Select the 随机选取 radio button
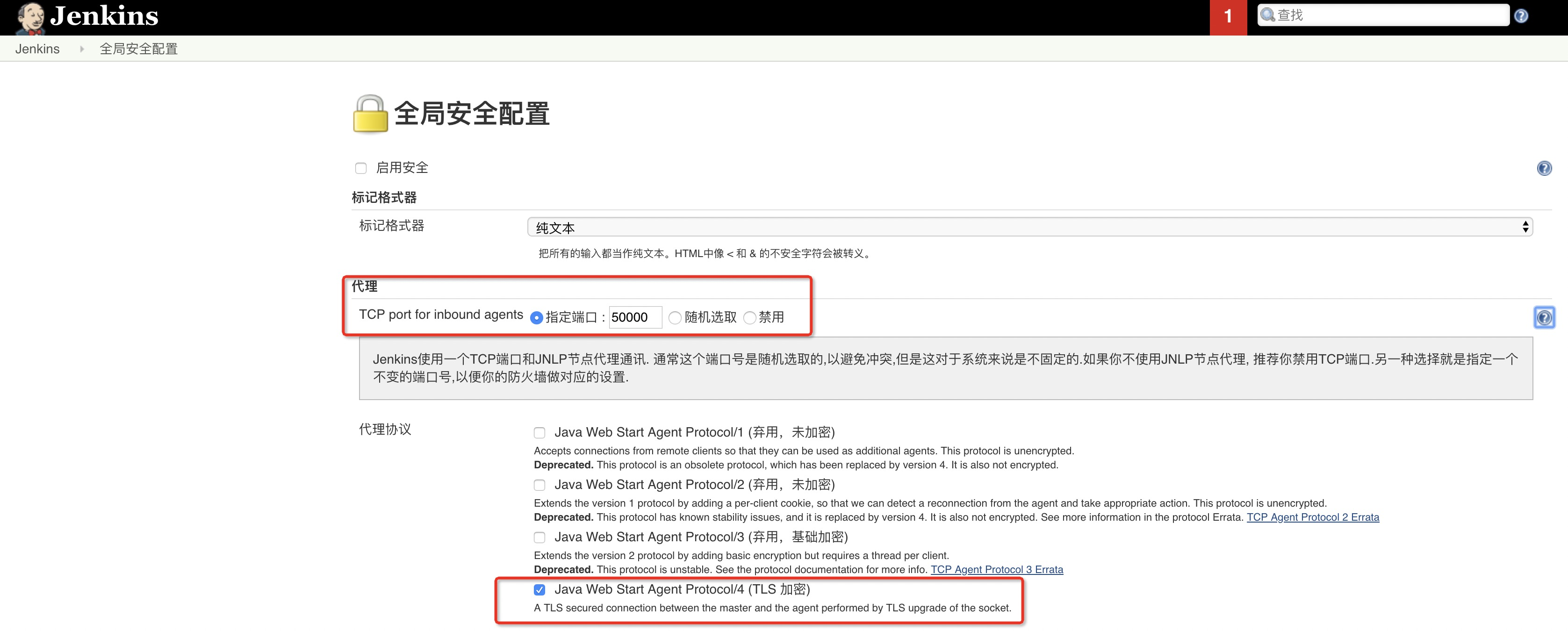 [675, 318]
